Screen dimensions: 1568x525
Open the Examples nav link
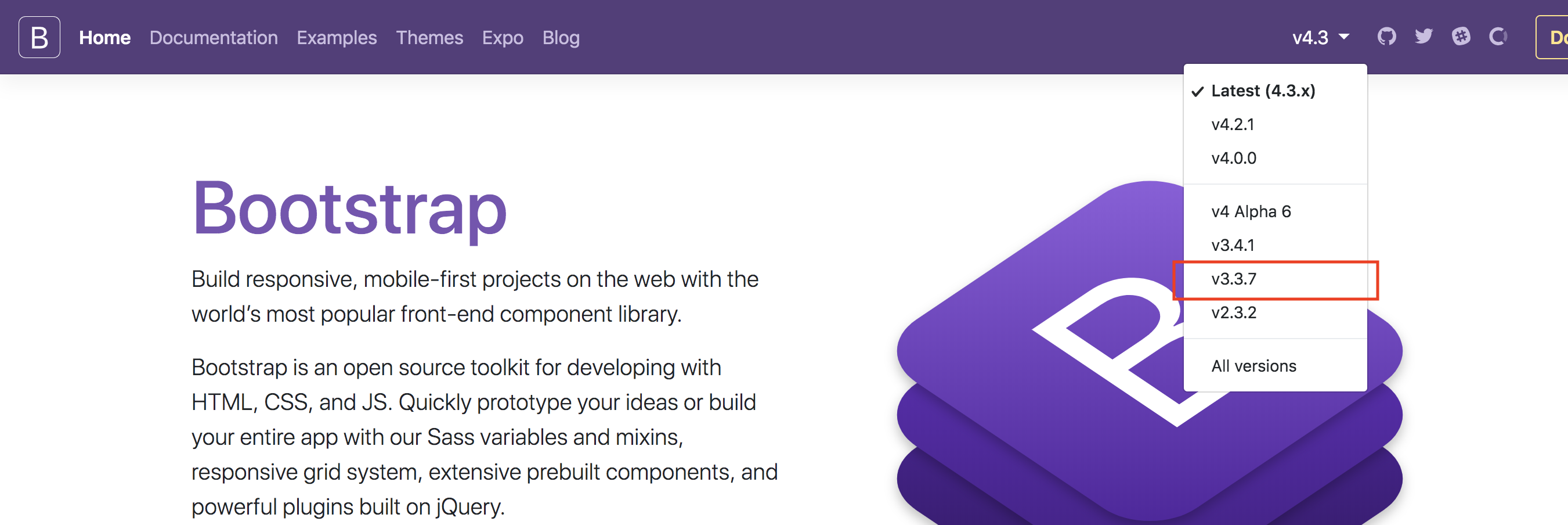[x=337, y=38]
